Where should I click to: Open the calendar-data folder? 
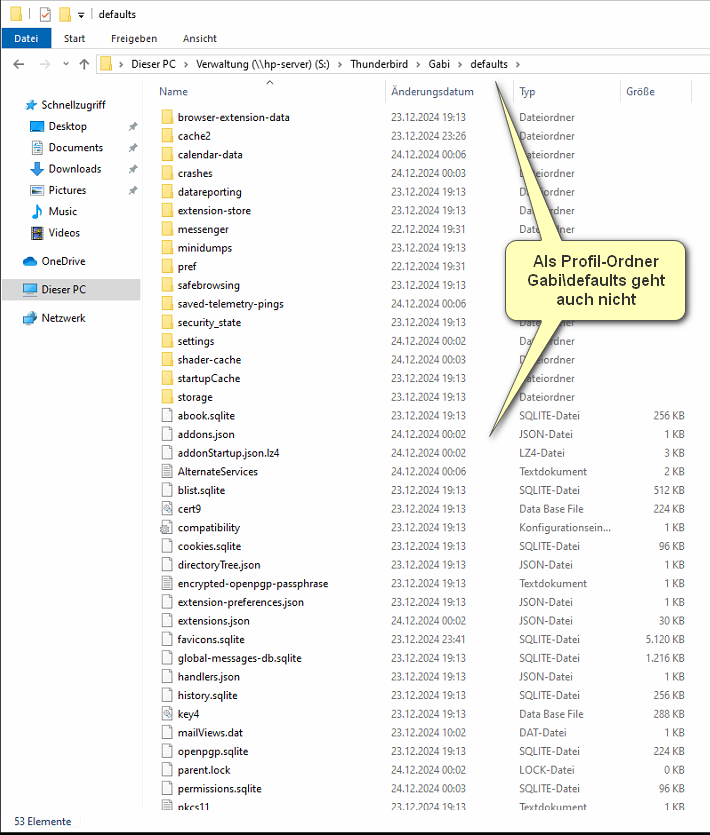click(x=209, y=155)
